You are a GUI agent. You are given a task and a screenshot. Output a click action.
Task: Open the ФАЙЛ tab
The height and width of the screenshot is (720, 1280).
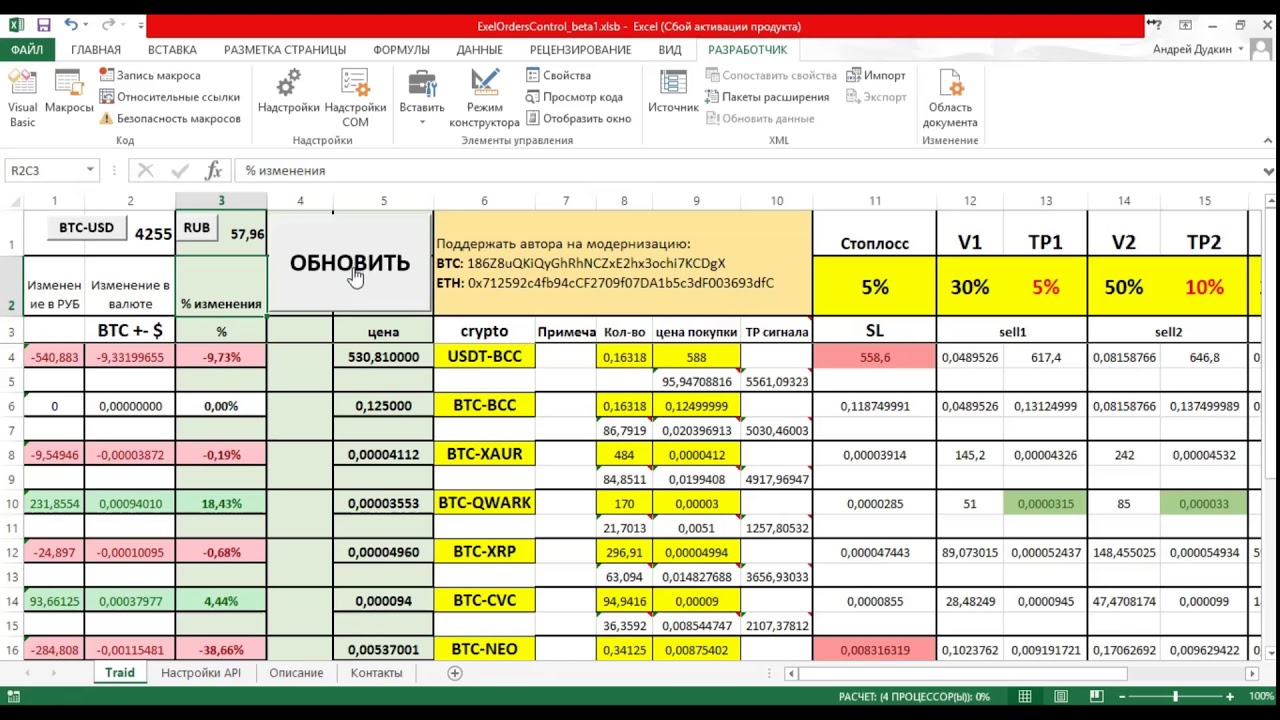tap(28, 49)
